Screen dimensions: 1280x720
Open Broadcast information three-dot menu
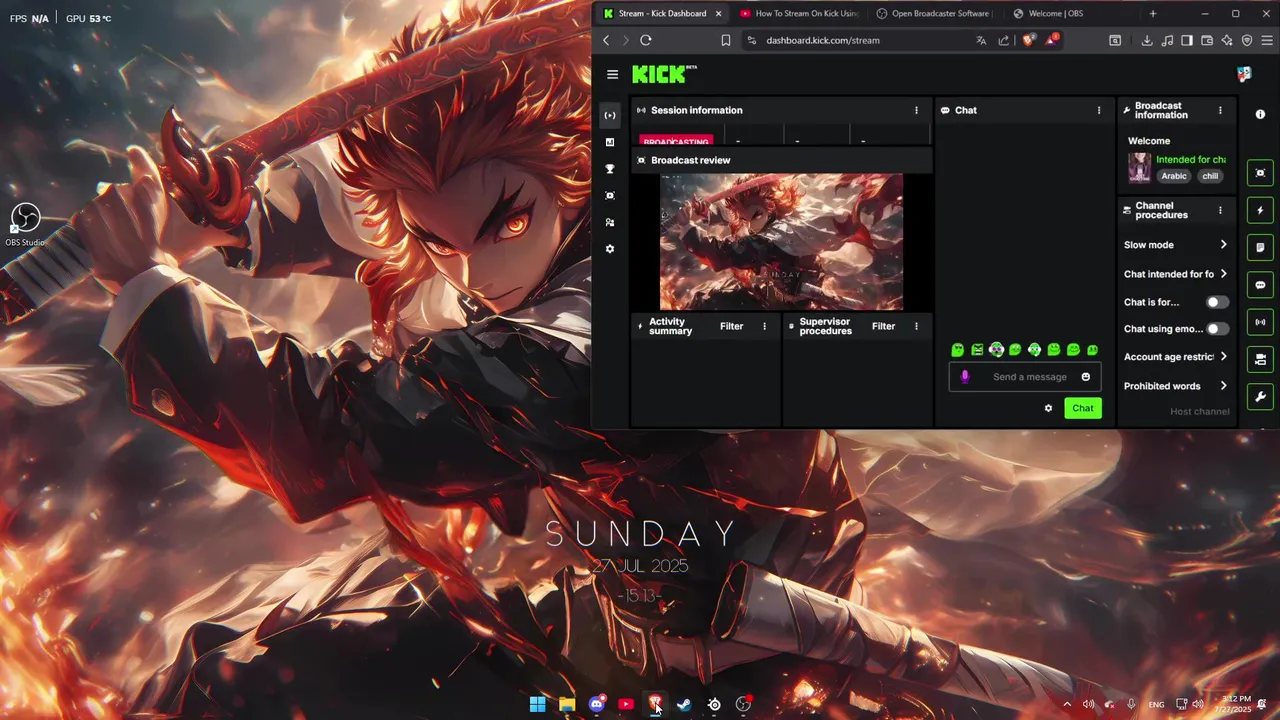click(1220, 110)
